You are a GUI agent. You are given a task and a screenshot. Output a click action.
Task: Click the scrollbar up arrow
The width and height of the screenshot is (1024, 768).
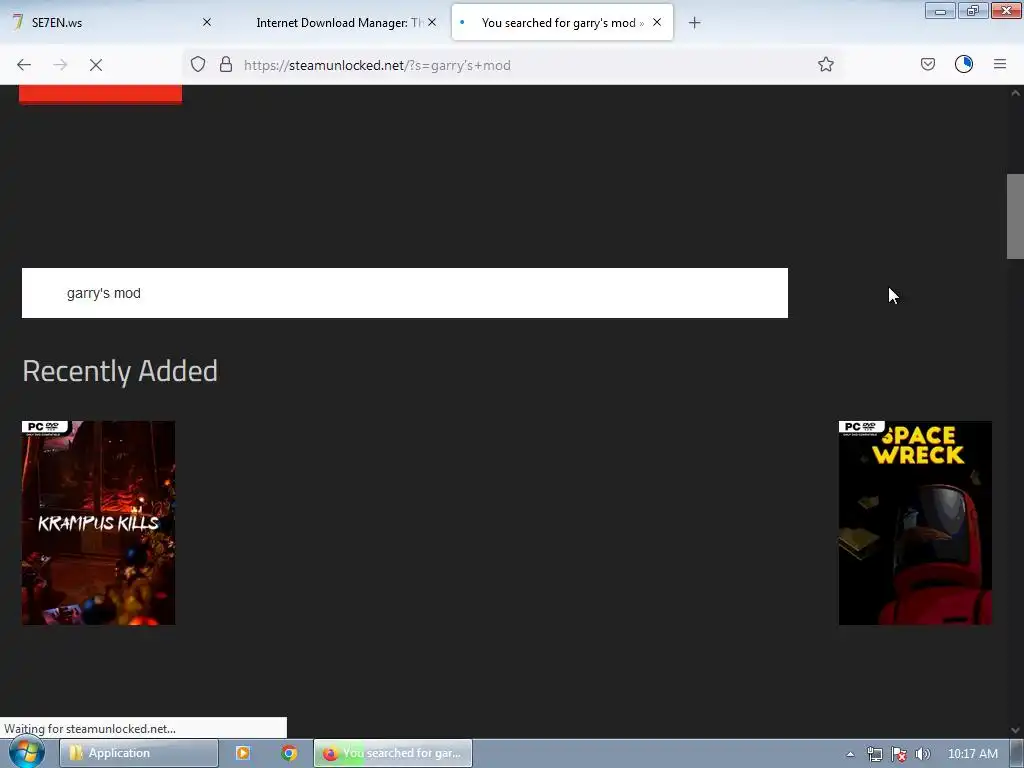[1015, 93]
